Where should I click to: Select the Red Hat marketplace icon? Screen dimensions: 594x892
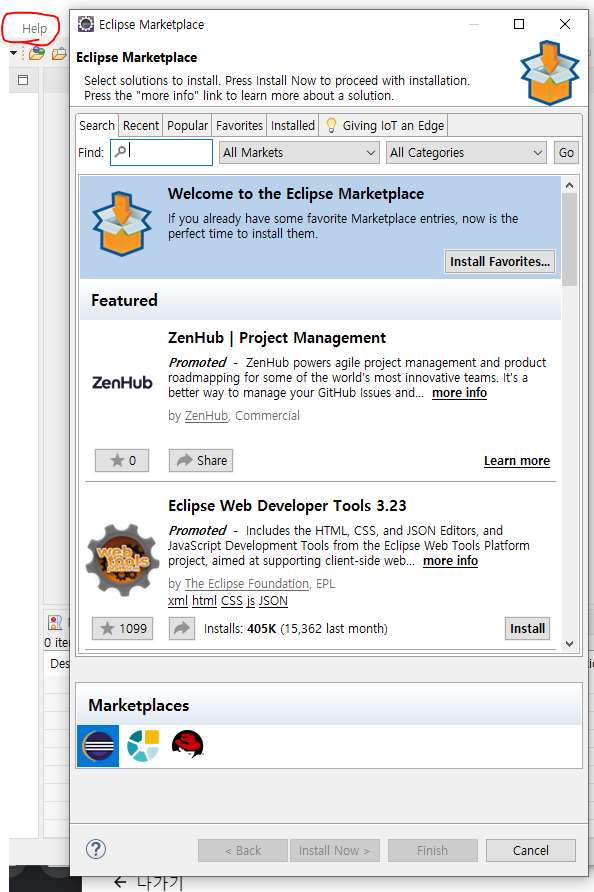coord(188,745)
